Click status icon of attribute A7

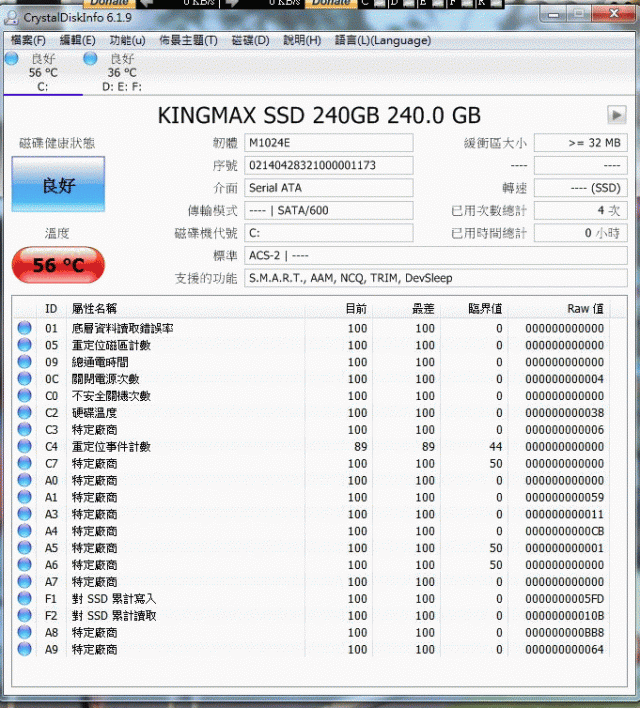(24, 581)
